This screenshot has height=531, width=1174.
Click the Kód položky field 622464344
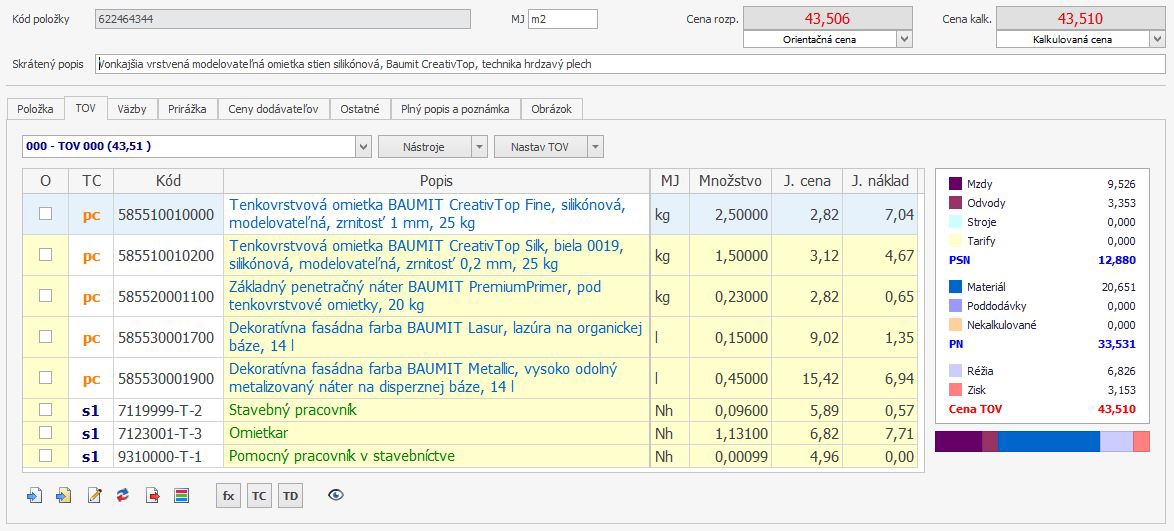click(x=282, y=19)
